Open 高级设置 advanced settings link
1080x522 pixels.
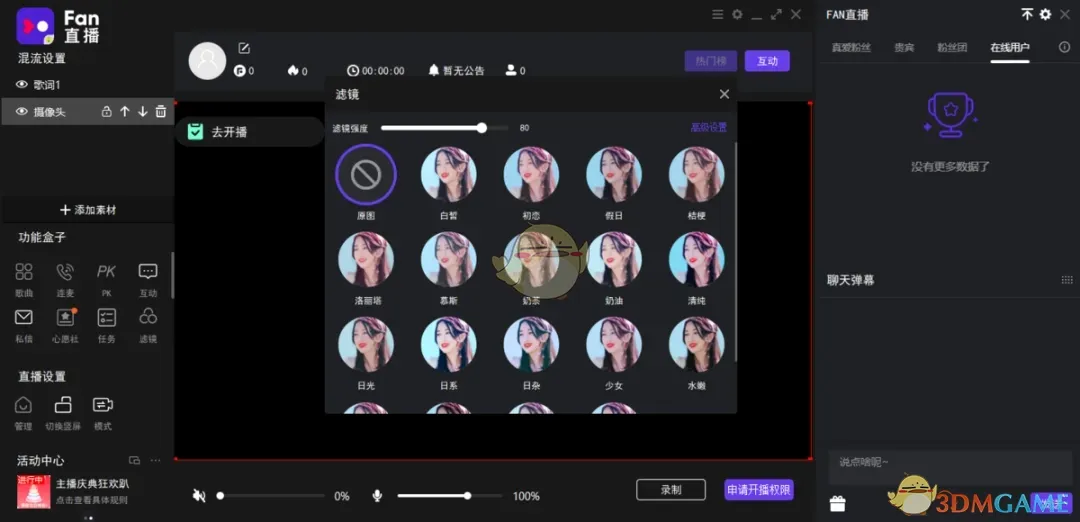pos(709,127)
